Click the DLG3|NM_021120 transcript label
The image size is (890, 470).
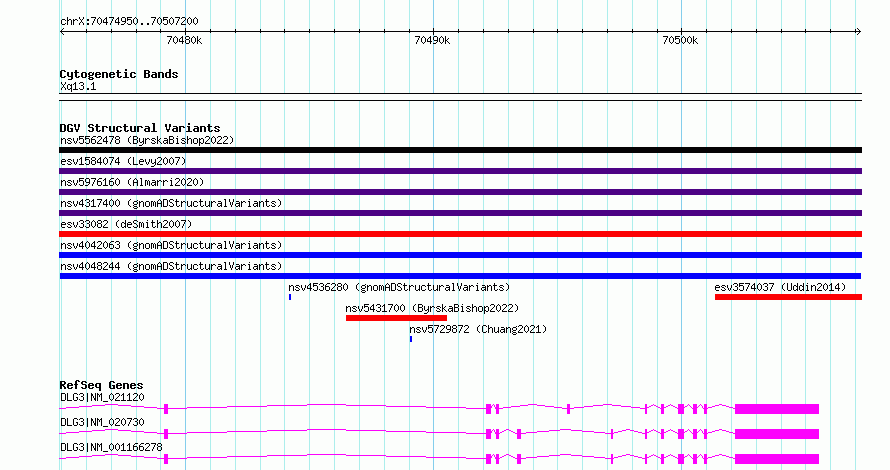(x=102, y=397)
